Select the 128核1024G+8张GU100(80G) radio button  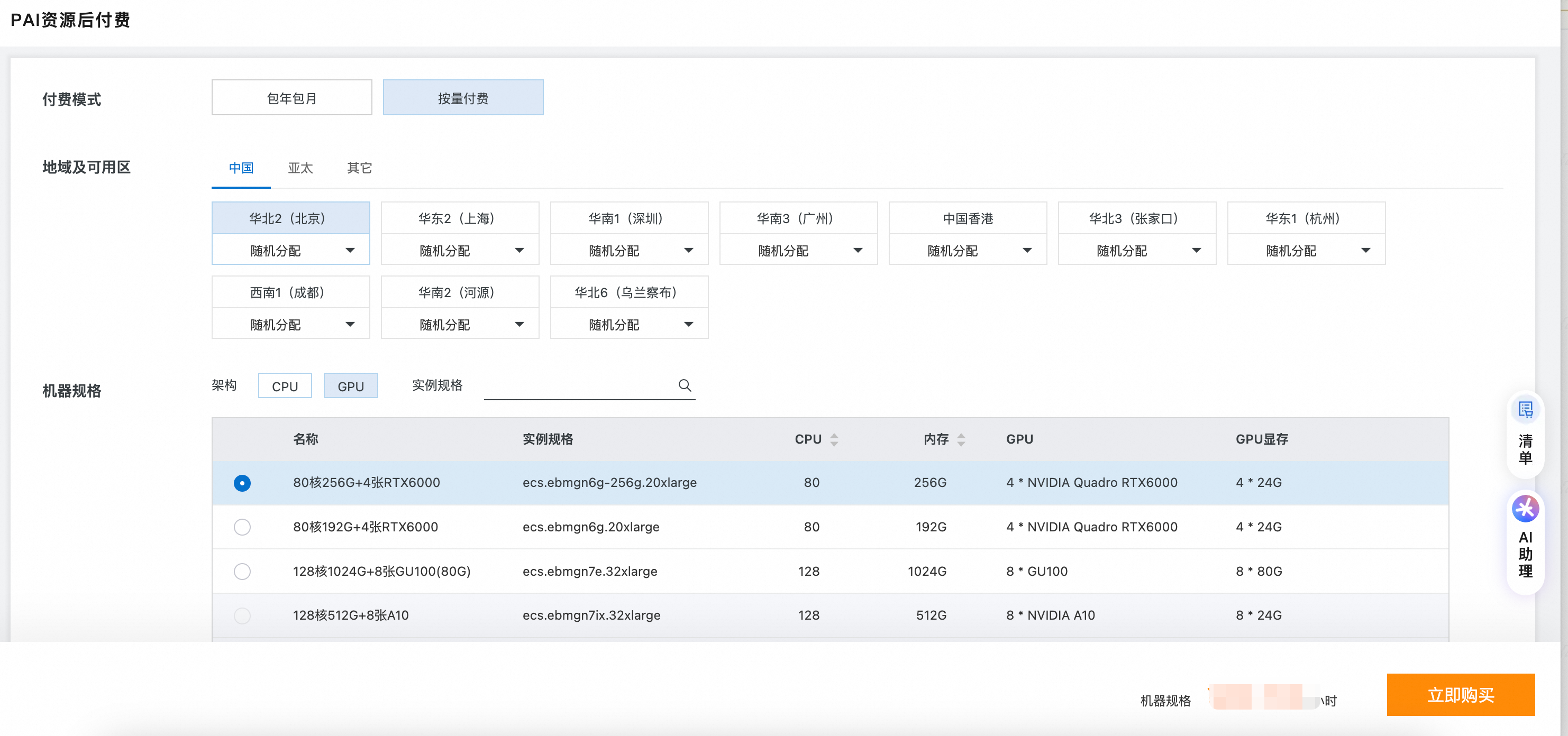coord(242,571)
